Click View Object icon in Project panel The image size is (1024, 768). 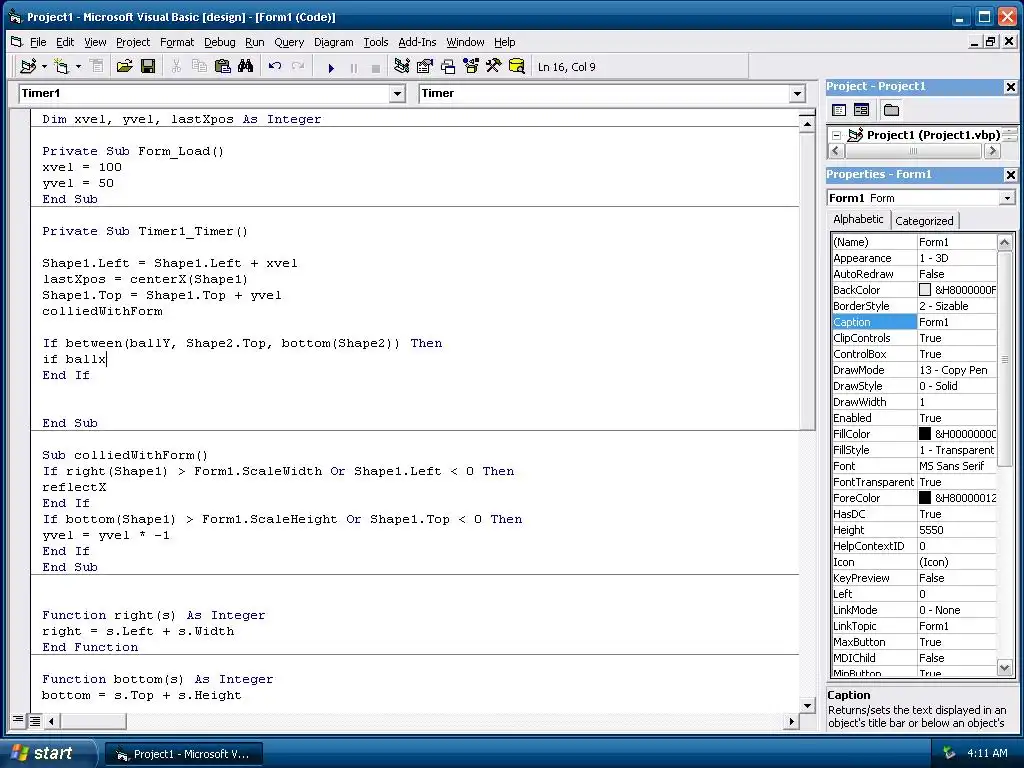click(x=861, y=110)
